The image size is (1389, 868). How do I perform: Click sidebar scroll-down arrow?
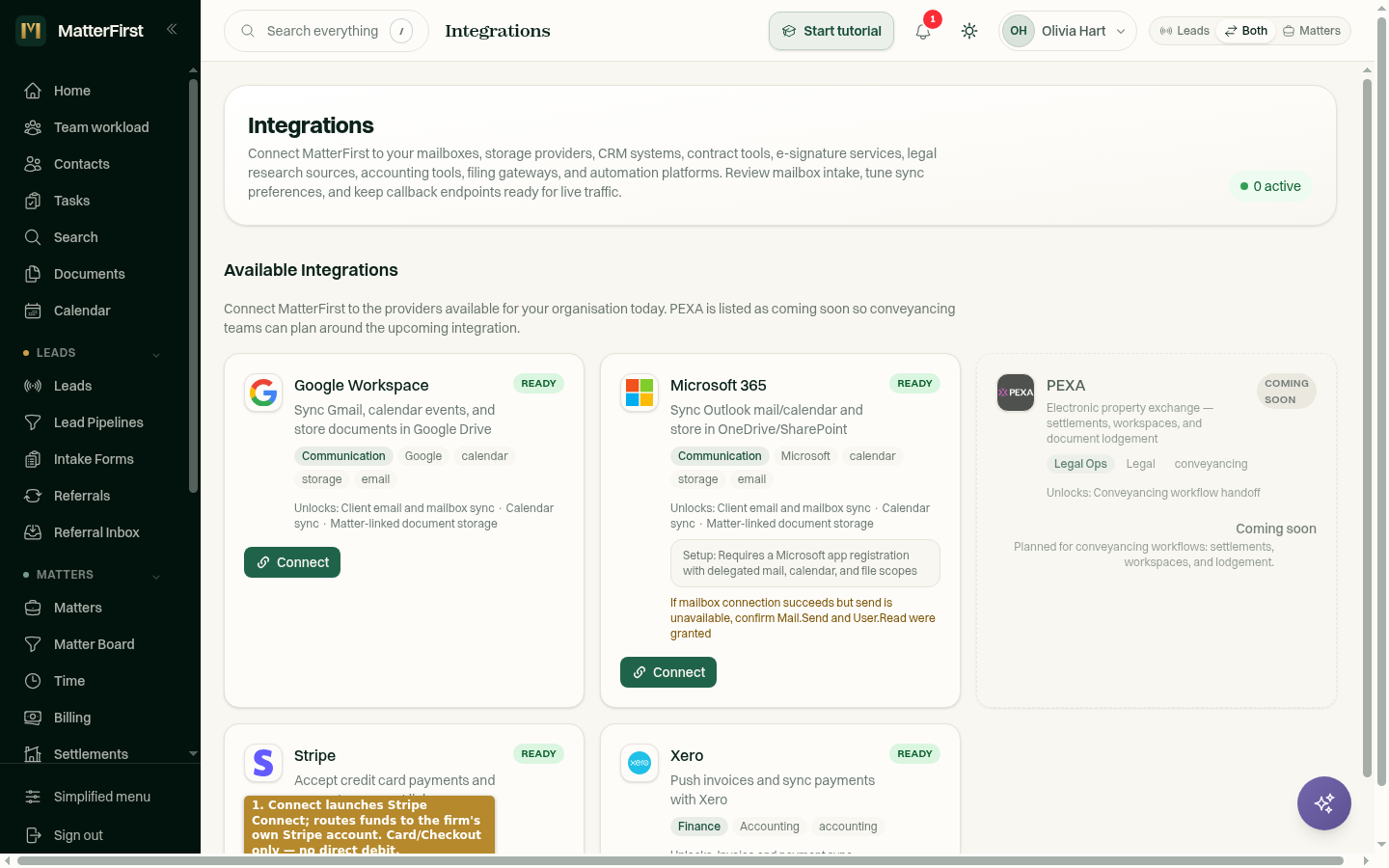(193, 754)
